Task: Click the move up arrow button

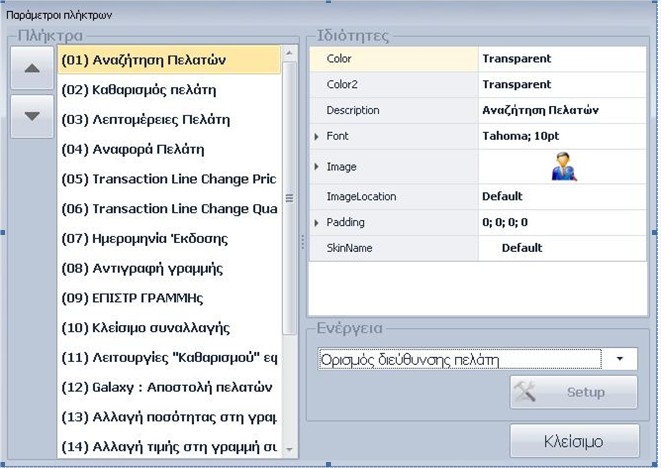Action: coord(32,69)
